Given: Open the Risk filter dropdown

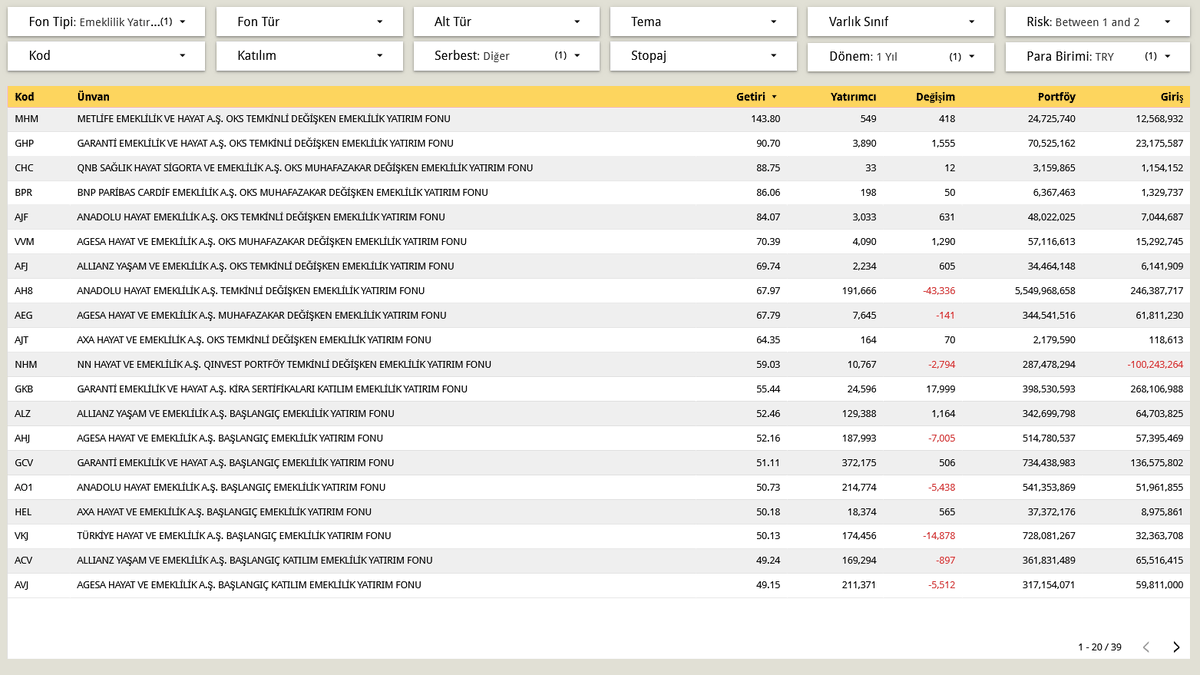Looking at the screenshot, I should tap(1097, 22).
